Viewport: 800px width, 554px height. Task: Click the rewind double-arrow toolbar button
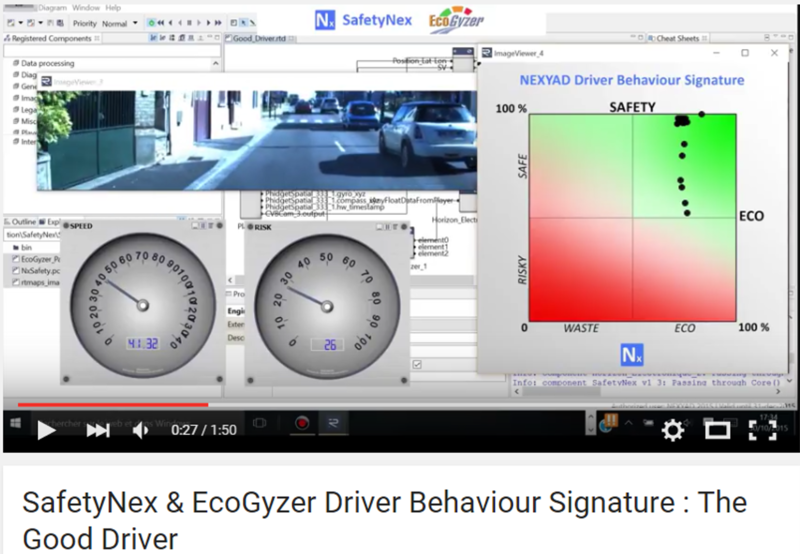(x=161, y=23)
